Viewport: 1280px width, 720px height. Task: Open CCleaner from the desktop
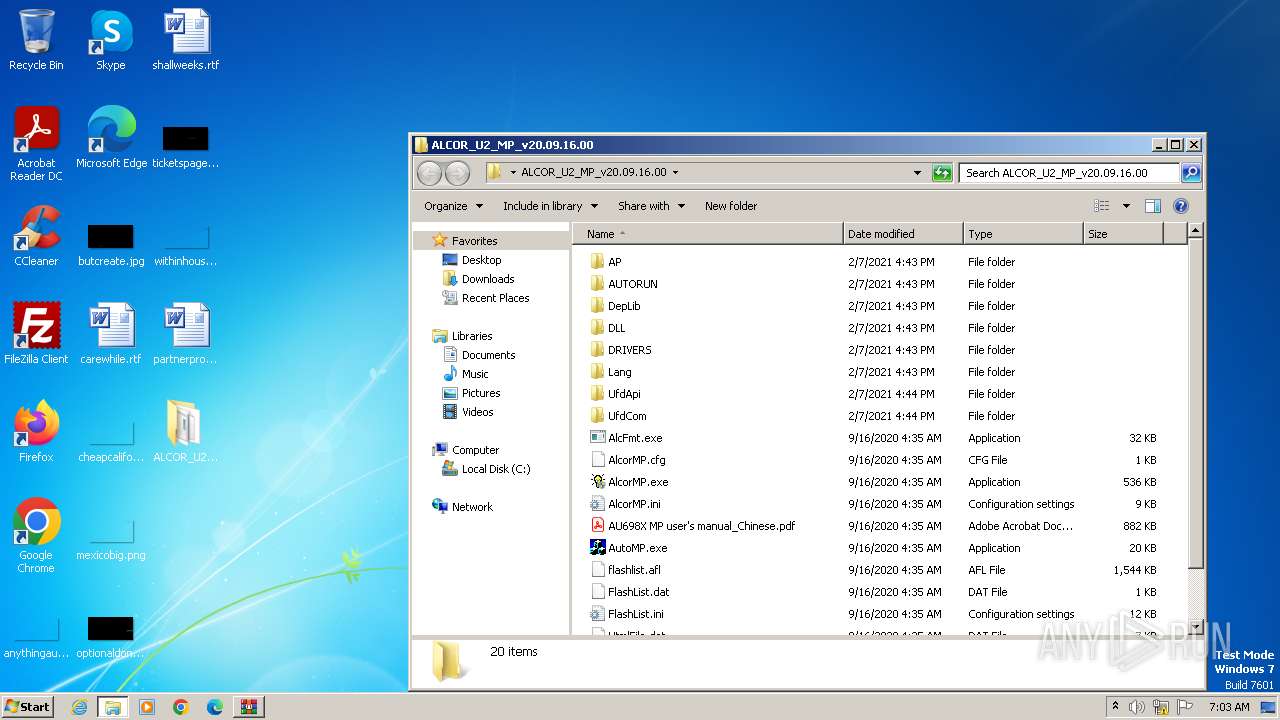36,236
